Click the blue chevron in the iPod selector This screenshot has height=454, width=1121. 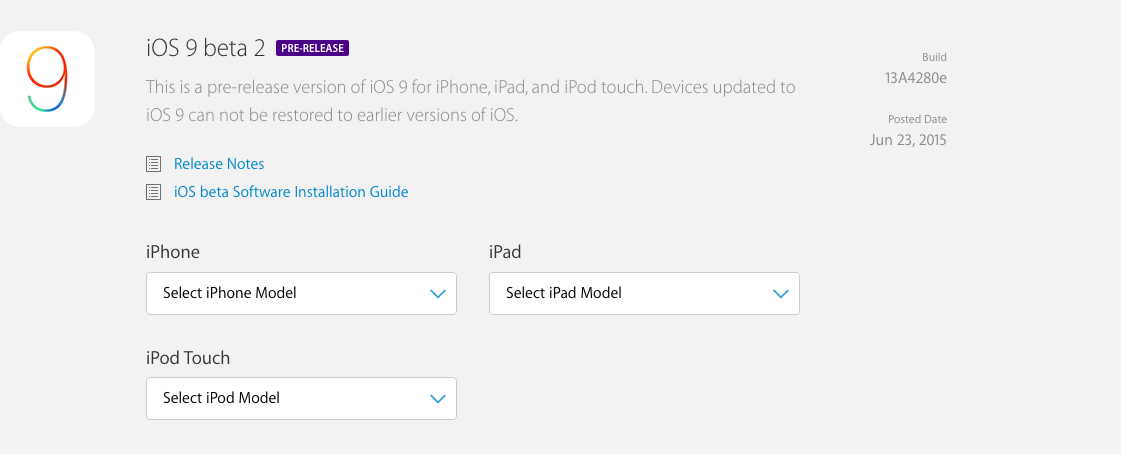click(x=437, y=399)
